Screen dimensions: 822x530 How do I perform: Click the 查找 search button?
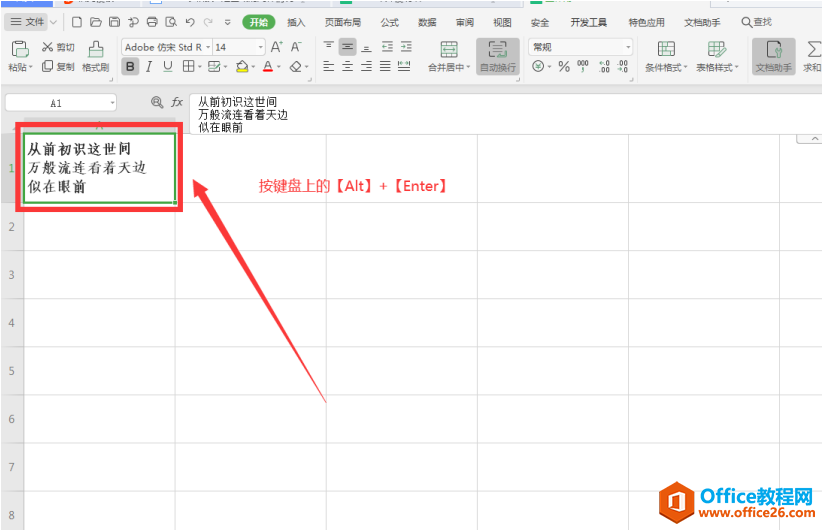[x=756, y=22]
